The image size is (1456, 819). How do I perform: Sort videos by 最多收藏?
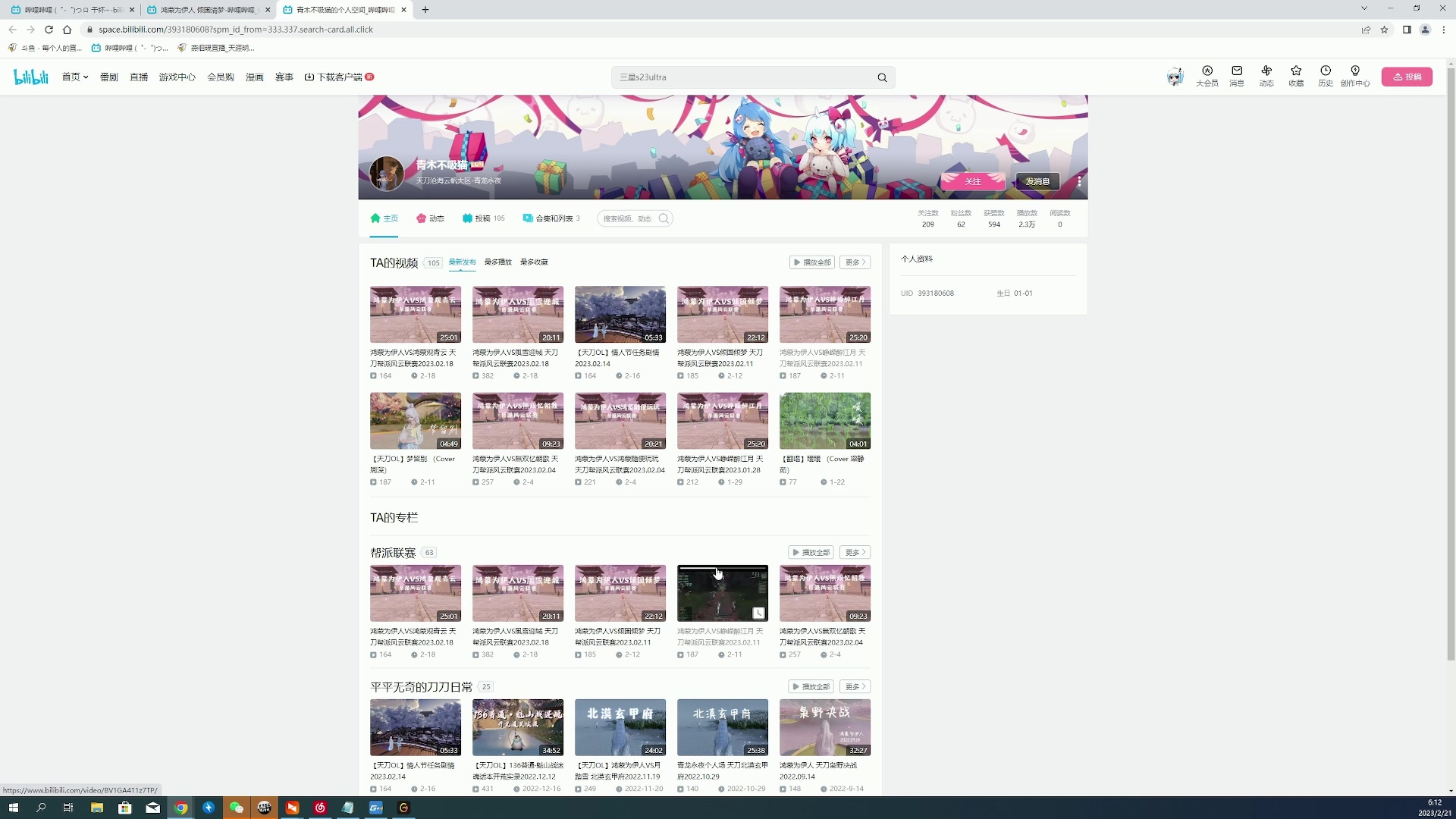tap(534, 262)
